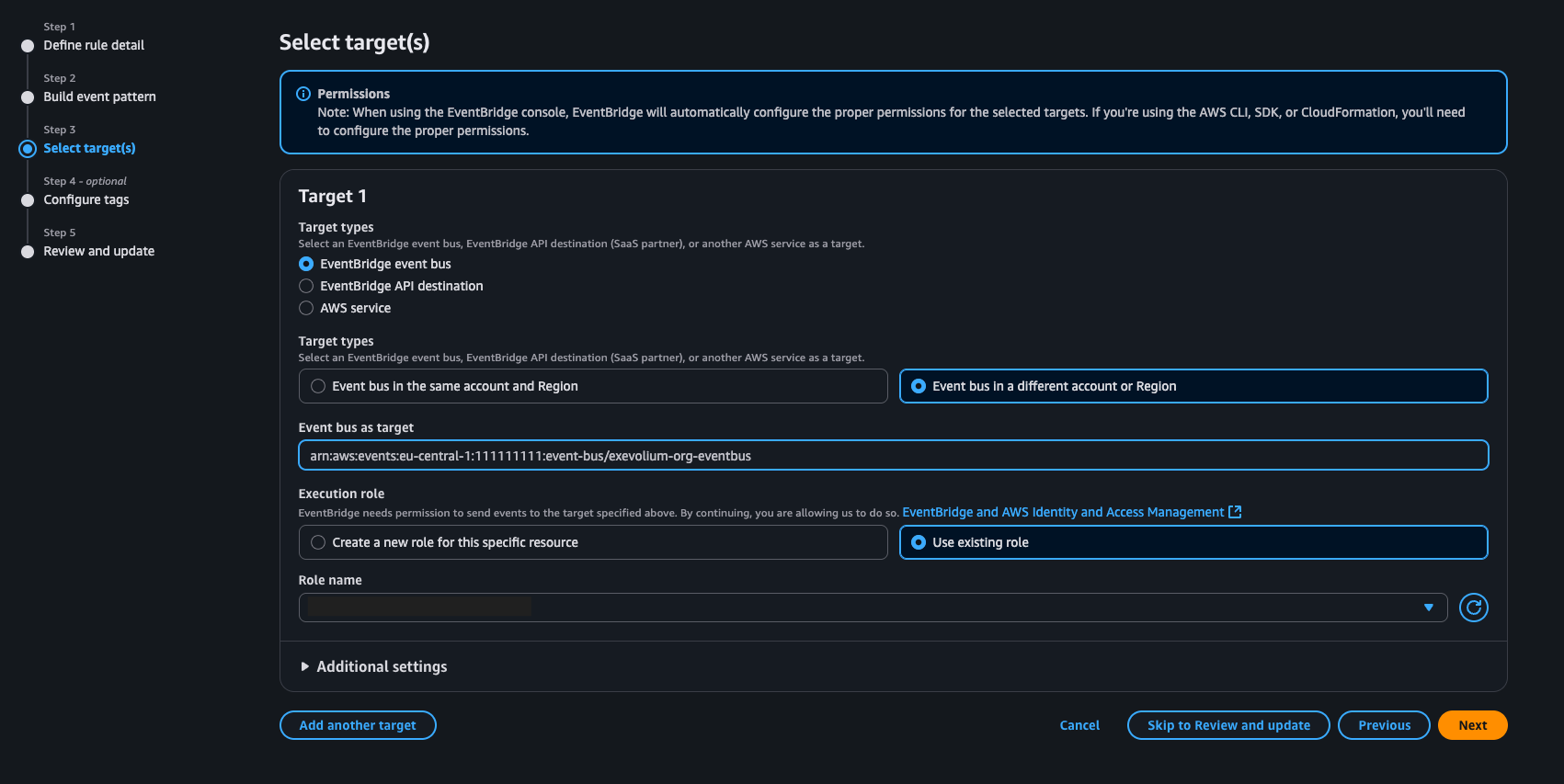Click external link icon after Access Management

(x=1235, y=512)
